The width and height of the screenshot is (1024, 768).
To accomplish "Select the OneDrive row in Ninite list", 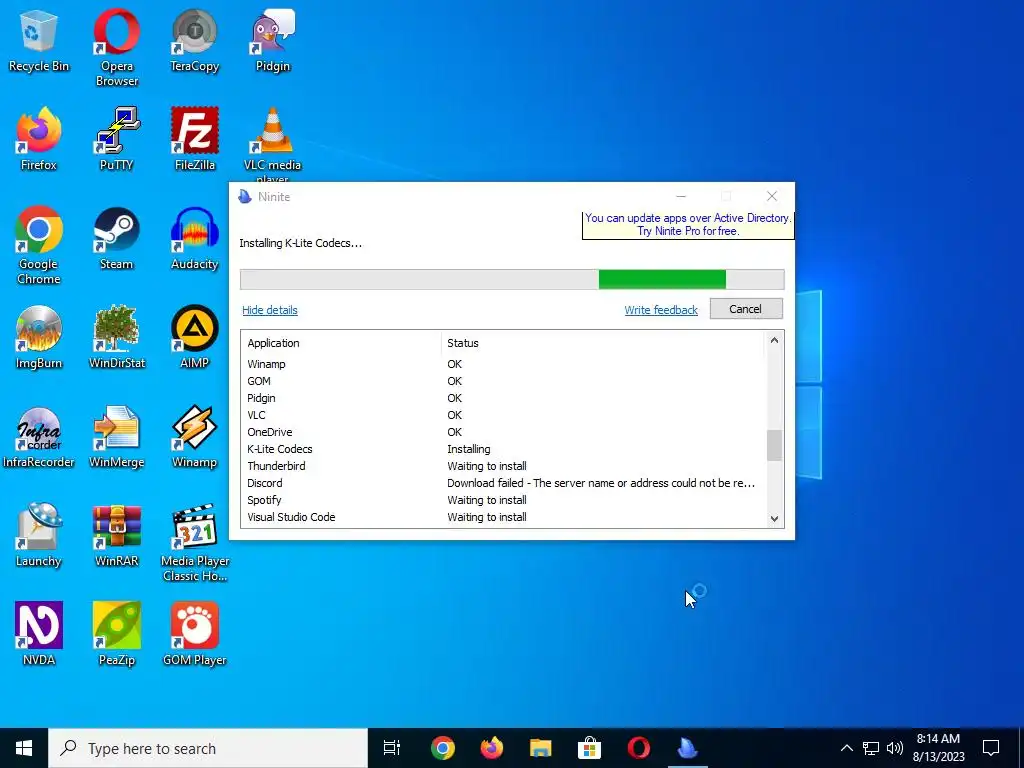I will point(503,432).
